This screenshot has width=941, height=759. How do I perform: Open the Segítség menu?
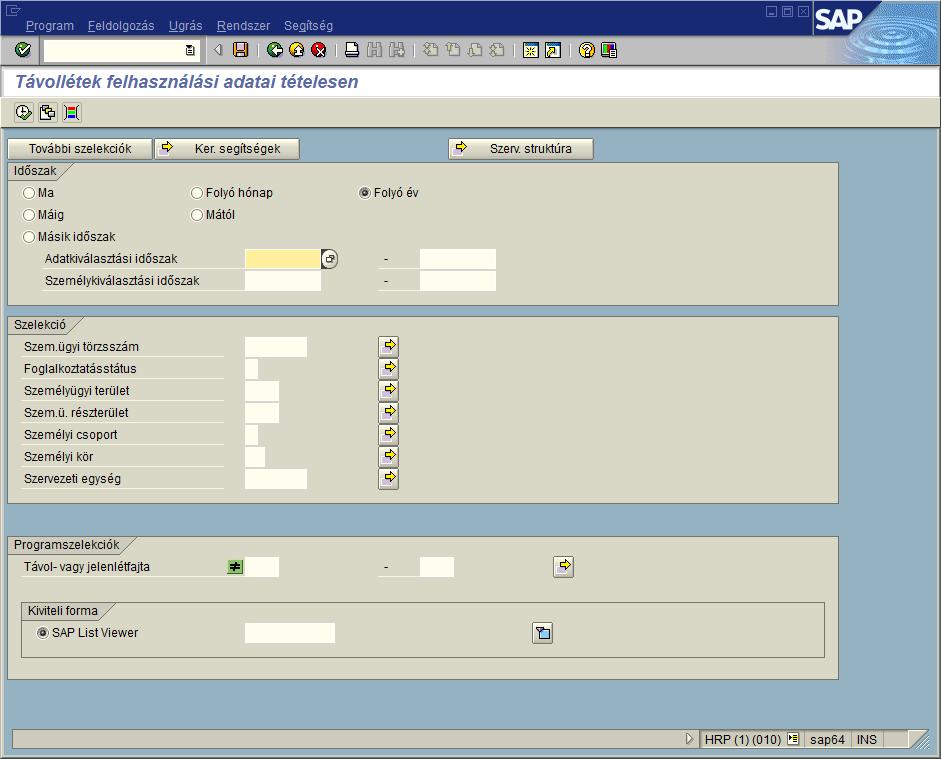(x=308, y=26)
